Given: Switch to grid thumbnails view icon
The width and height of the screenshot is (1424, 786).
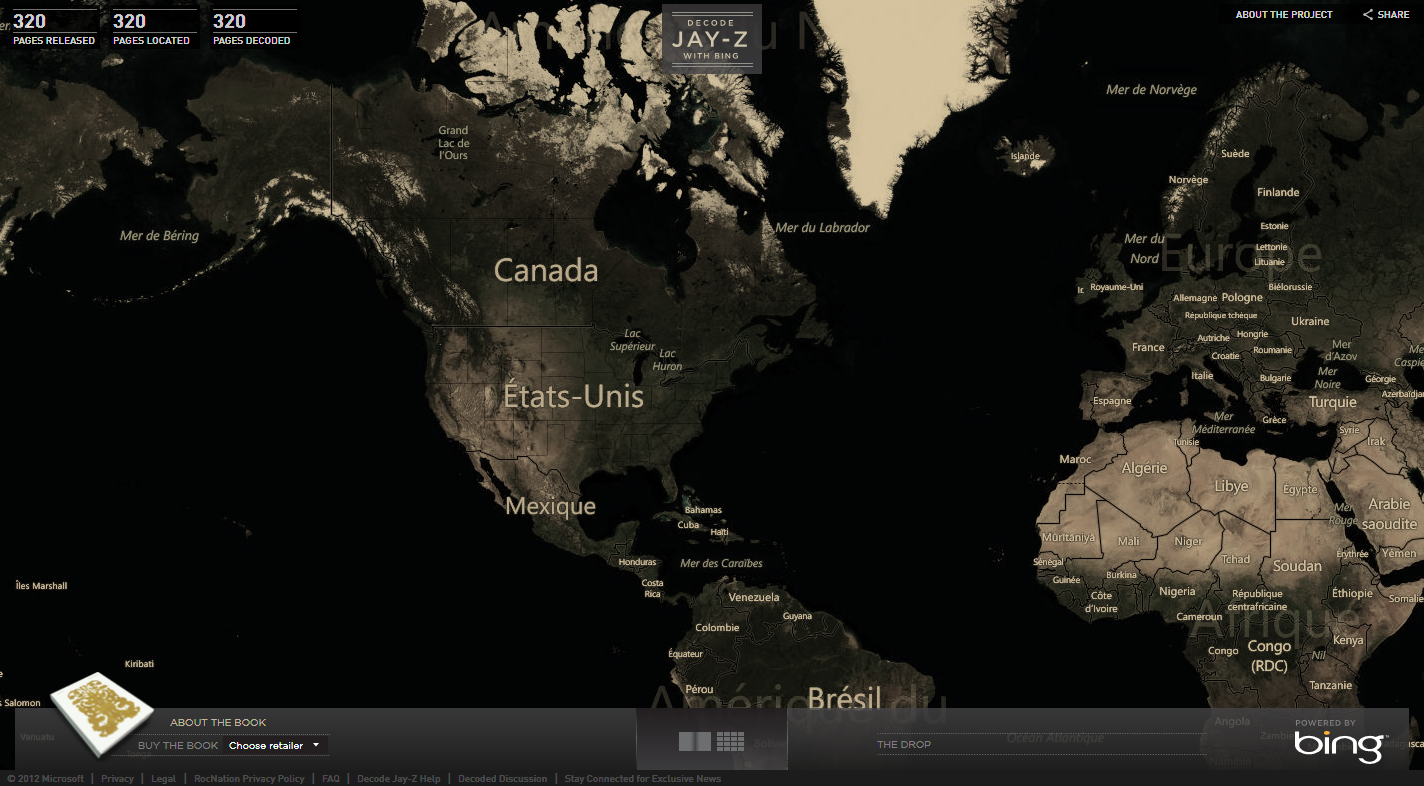Looking at the screenshot, I should (731, 741).
